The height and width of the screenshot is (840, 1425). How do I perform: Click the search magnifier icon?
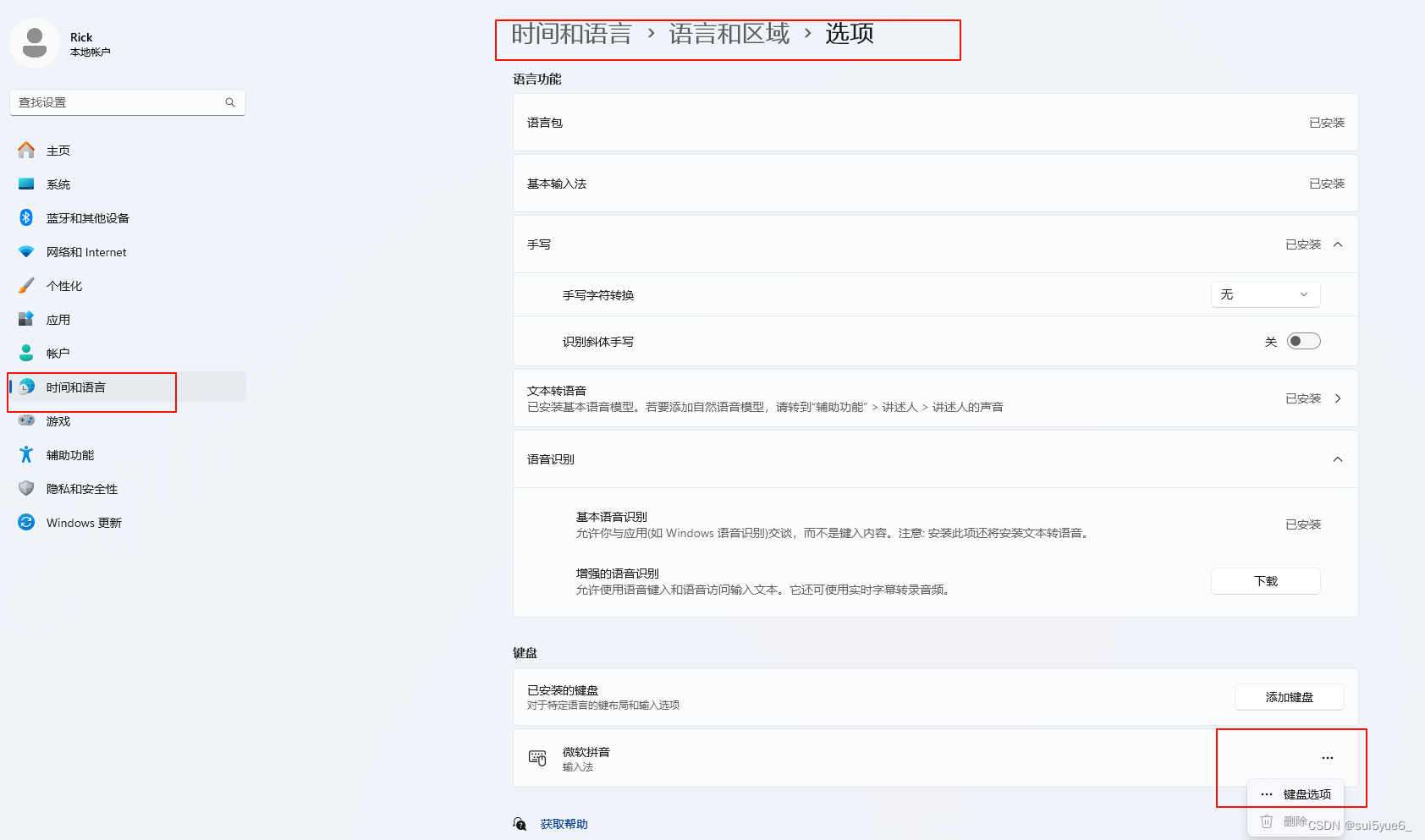[230, 102]
